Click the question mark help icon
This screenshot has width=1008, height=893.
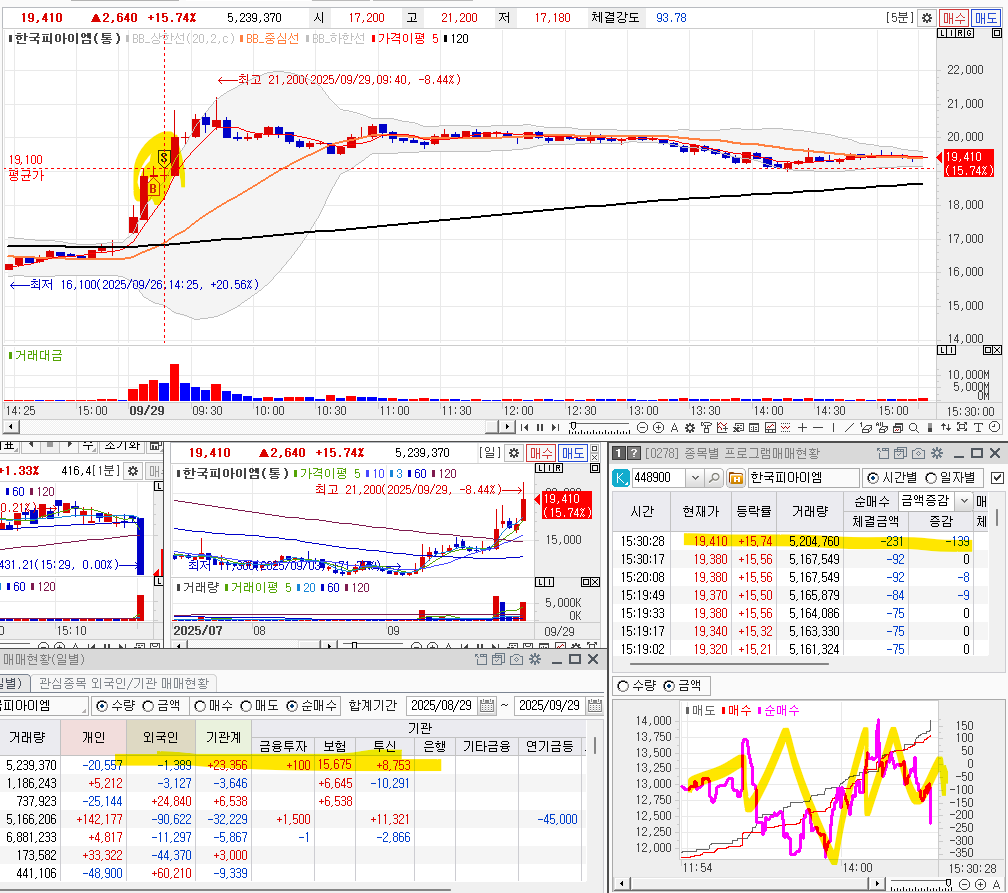click(633, 453)
